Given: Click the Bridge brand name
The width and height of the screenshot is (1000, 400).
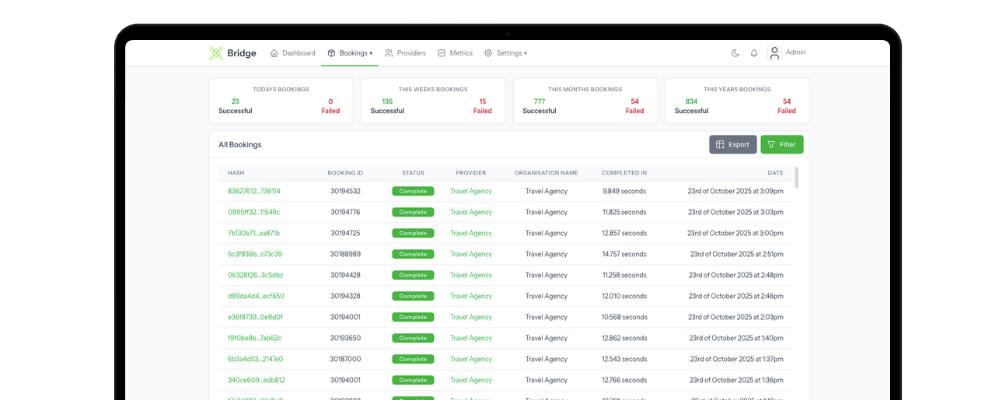Looking at the screenshot, I should pos(242,53).
